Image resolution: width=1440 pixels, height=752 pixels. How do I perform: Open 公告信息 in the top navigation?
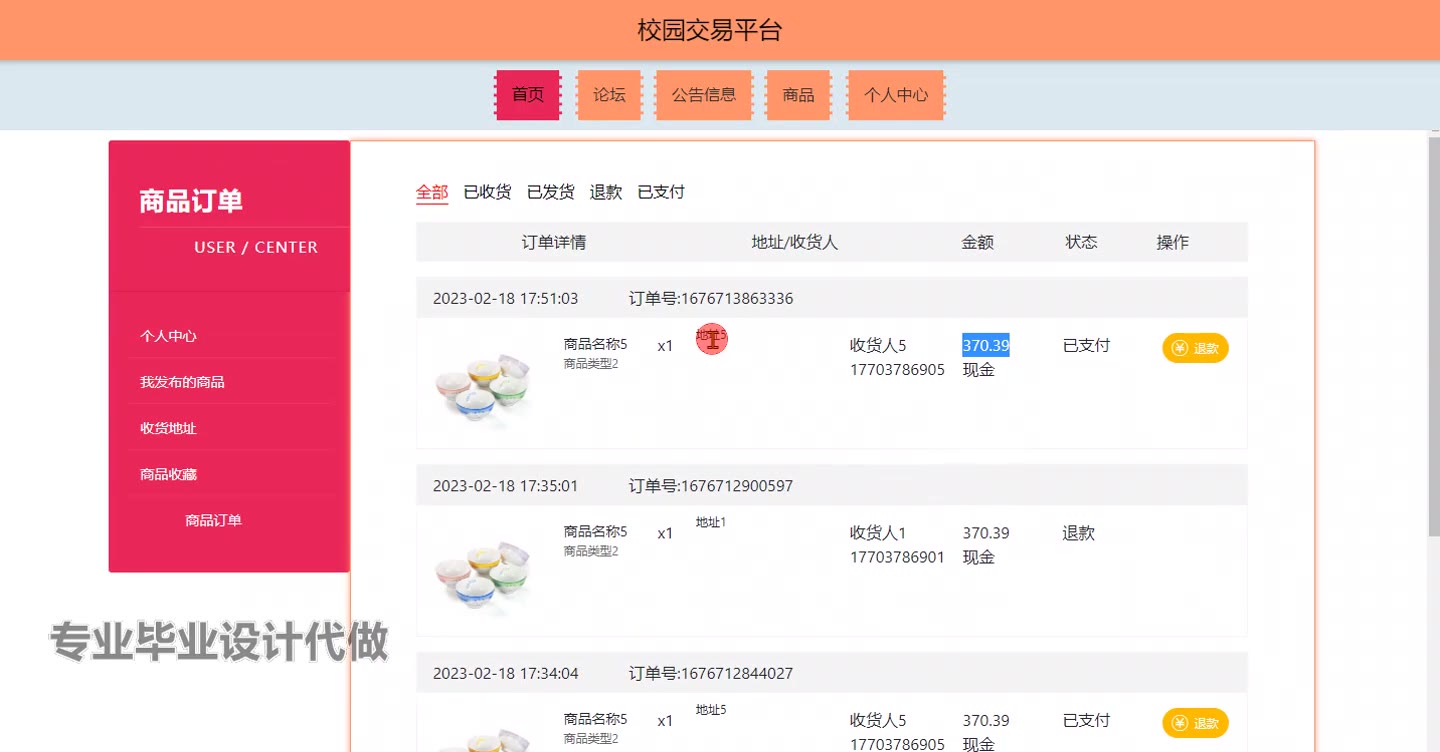pos(704,95)
